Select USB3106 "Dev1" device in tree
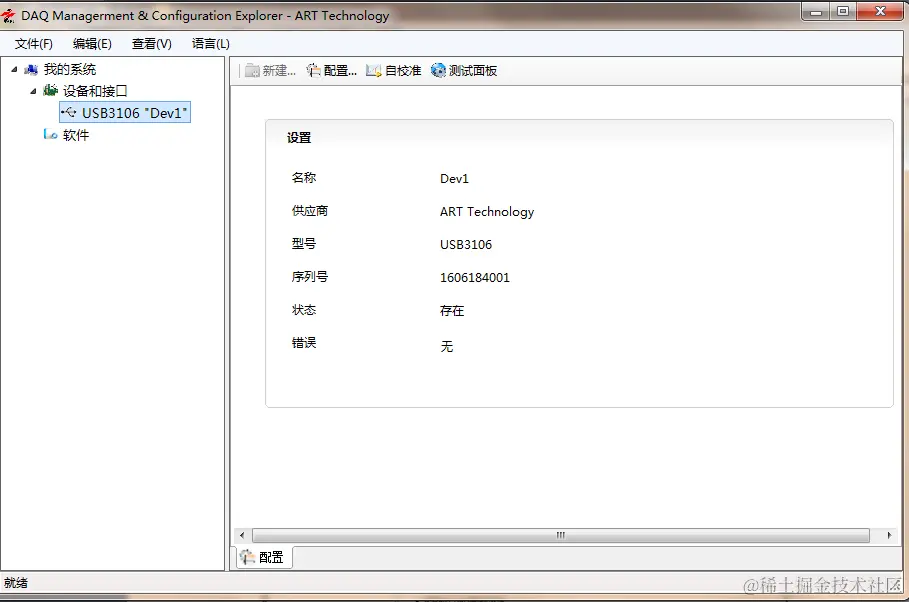Viewport: 909px width, 602px height. [x=125, y=113]
